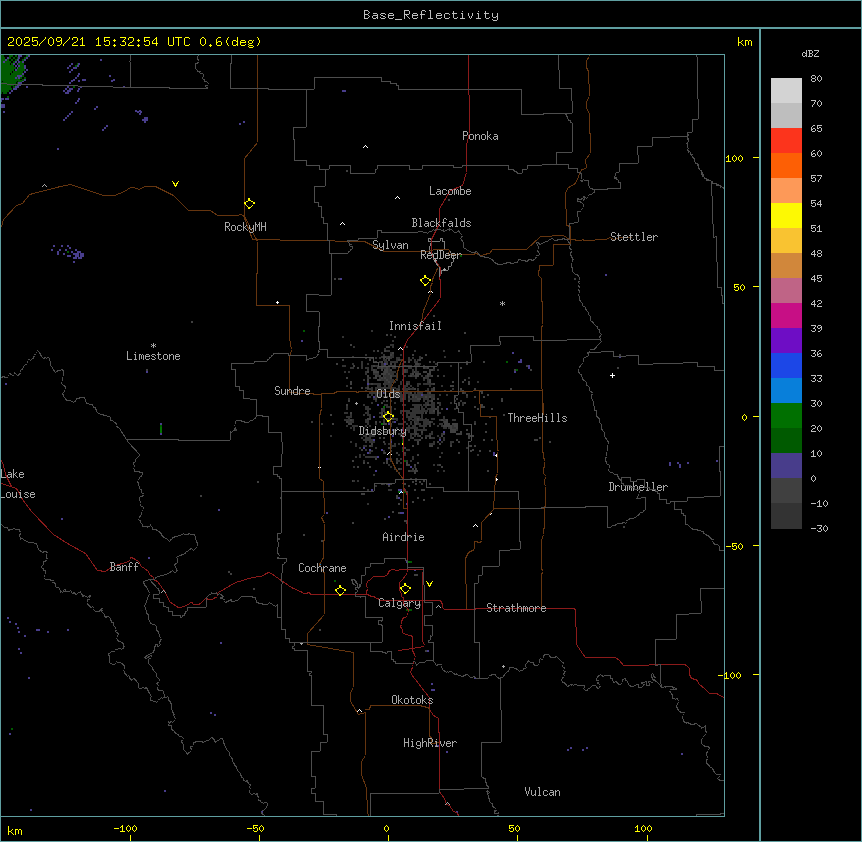Click the Ponoka city label

click(x=480, y=136)
